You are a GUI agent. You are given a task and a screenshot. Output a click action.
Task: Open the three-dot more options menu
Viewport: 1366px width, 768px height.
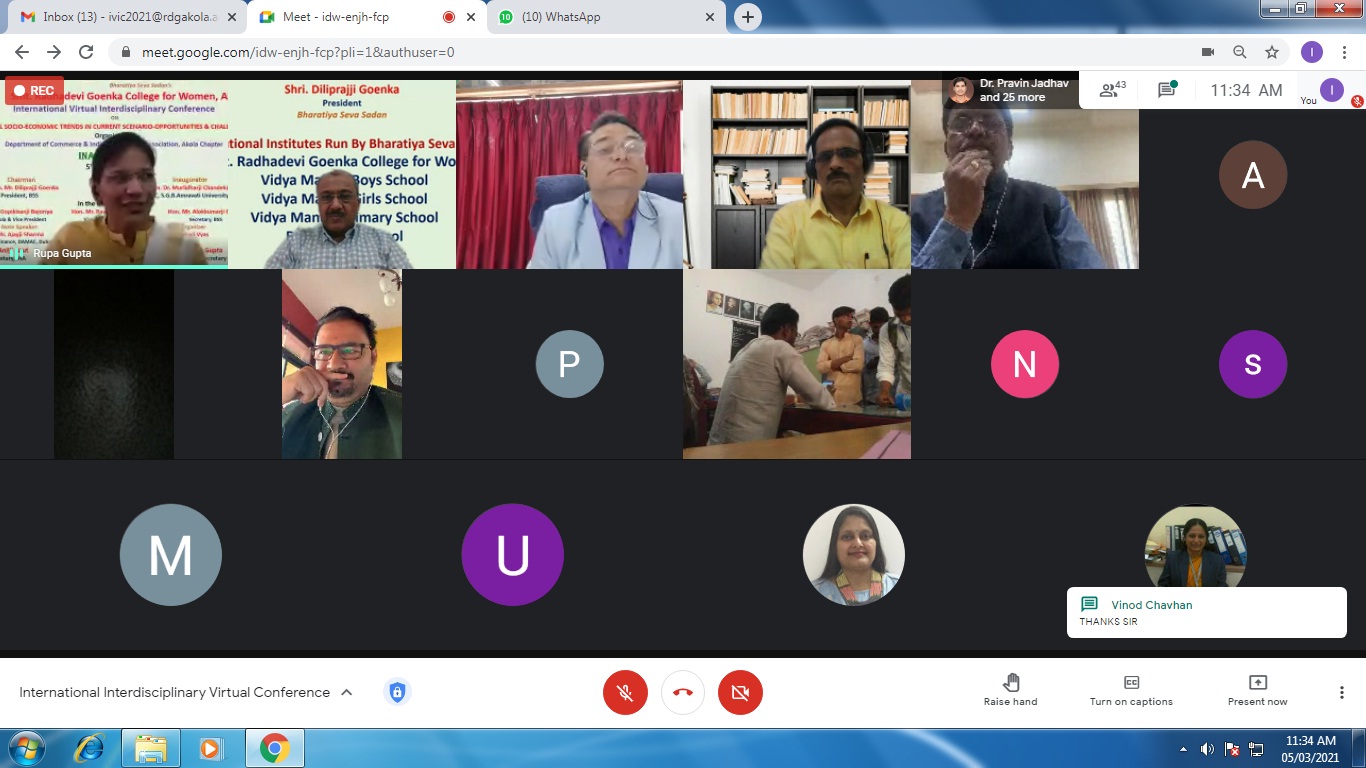coord(1342,692)
